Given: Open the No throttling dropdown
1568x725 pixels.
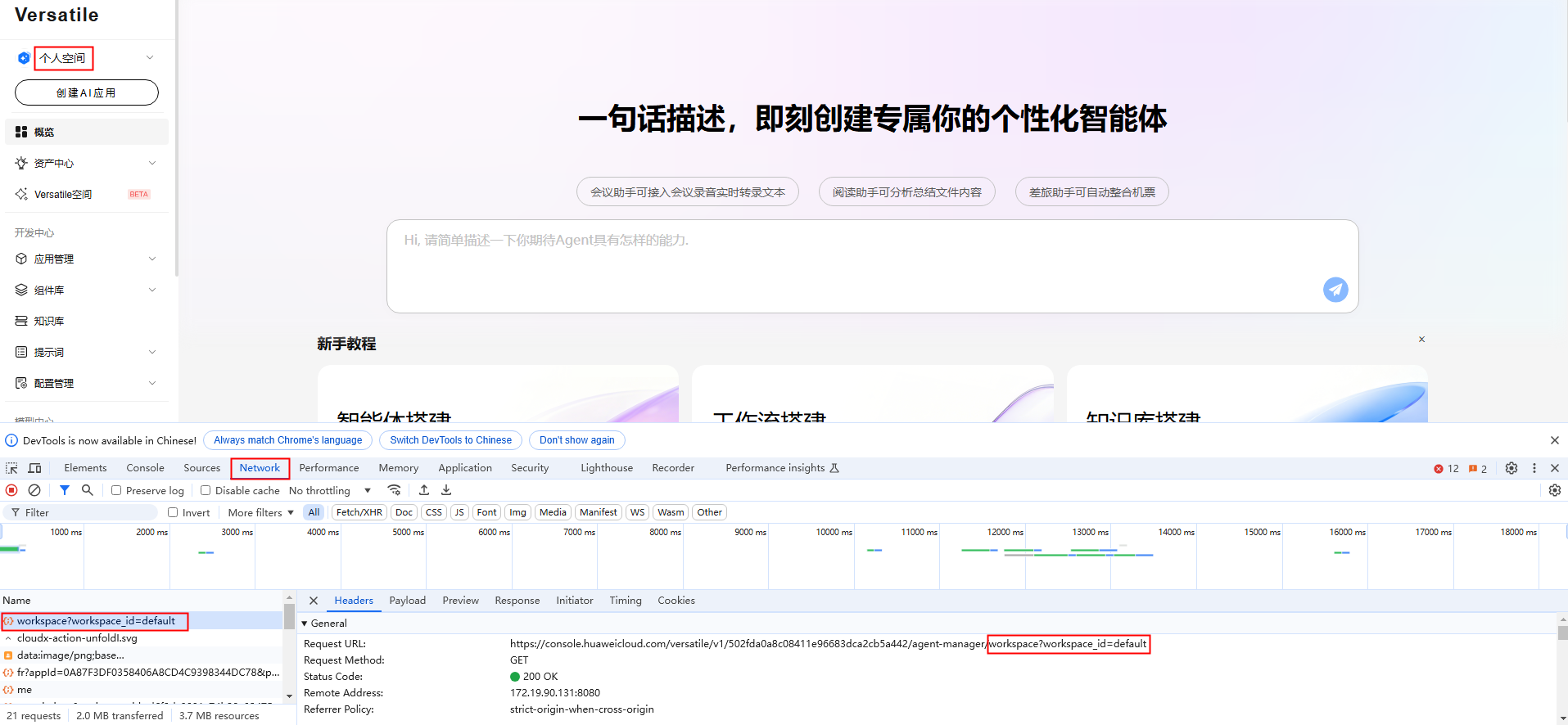Looking at the screenshot, I should (329, 490).
